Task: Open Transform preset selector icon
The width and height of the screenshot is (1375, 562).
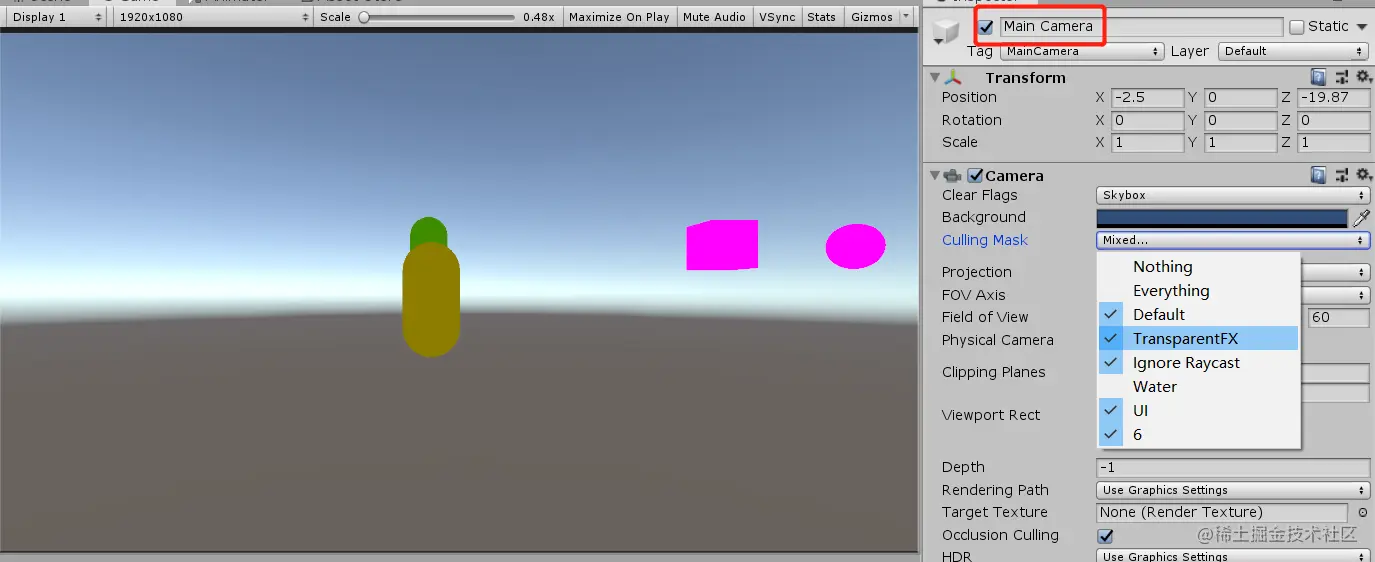Action: point(1340,77)
